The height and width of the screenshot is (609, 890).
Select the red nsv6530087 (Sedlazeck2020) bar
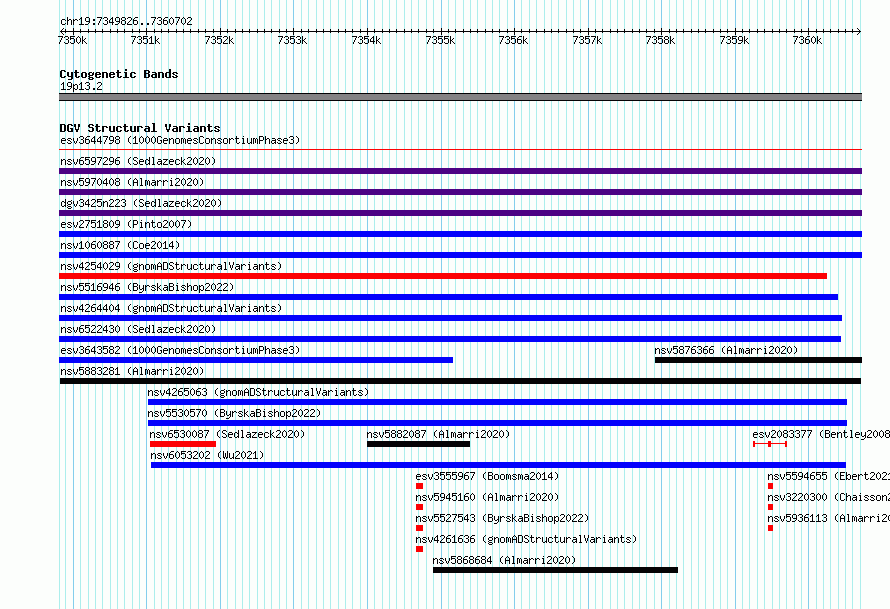(183, 444)
